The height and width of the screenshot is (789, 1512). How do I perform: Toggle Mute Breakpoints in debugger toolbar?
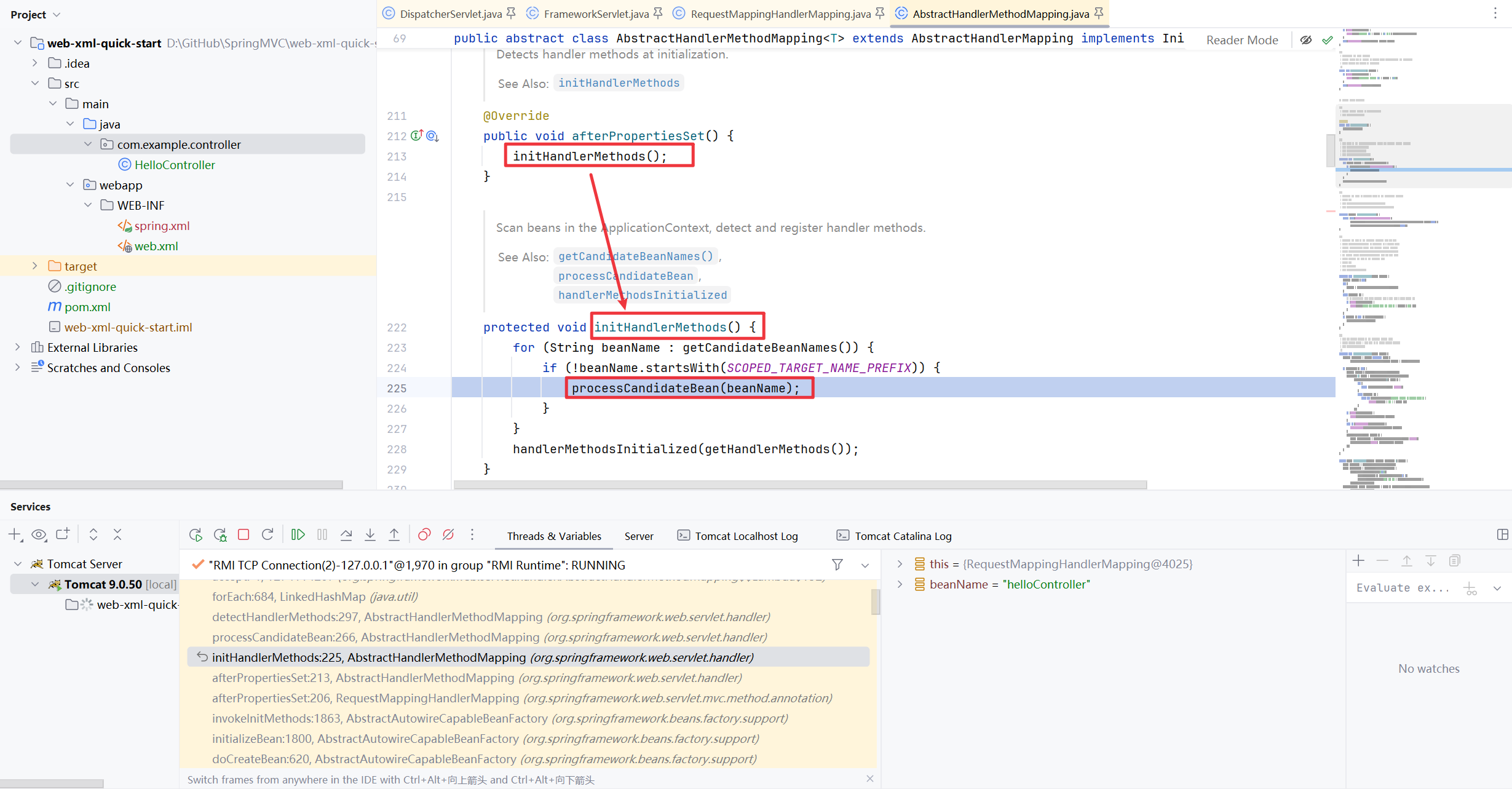pos(448,535)
